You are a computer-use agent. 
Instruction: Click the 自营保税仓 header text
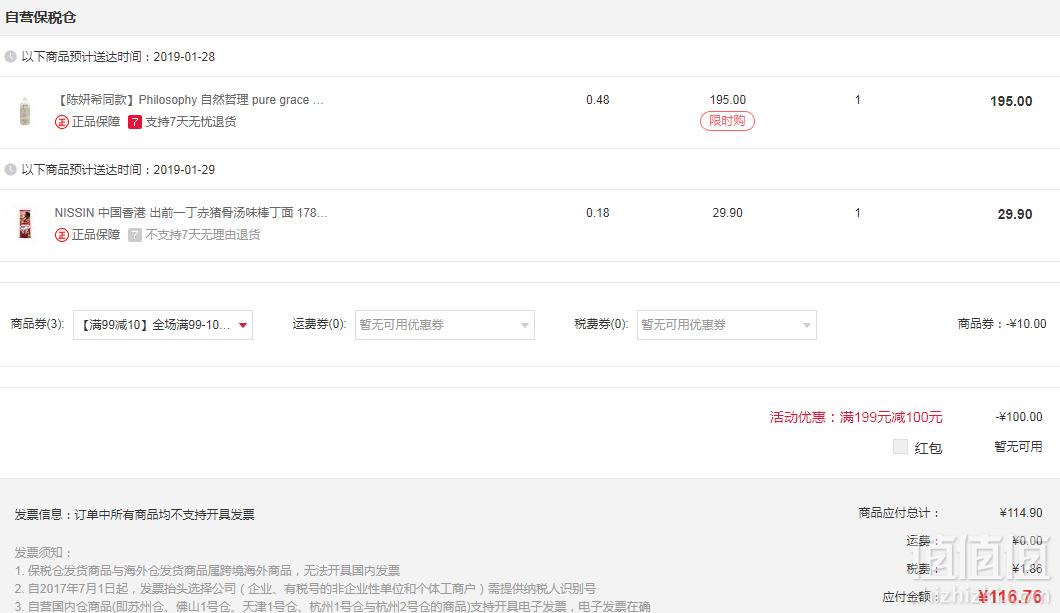(x=41, y=18)
